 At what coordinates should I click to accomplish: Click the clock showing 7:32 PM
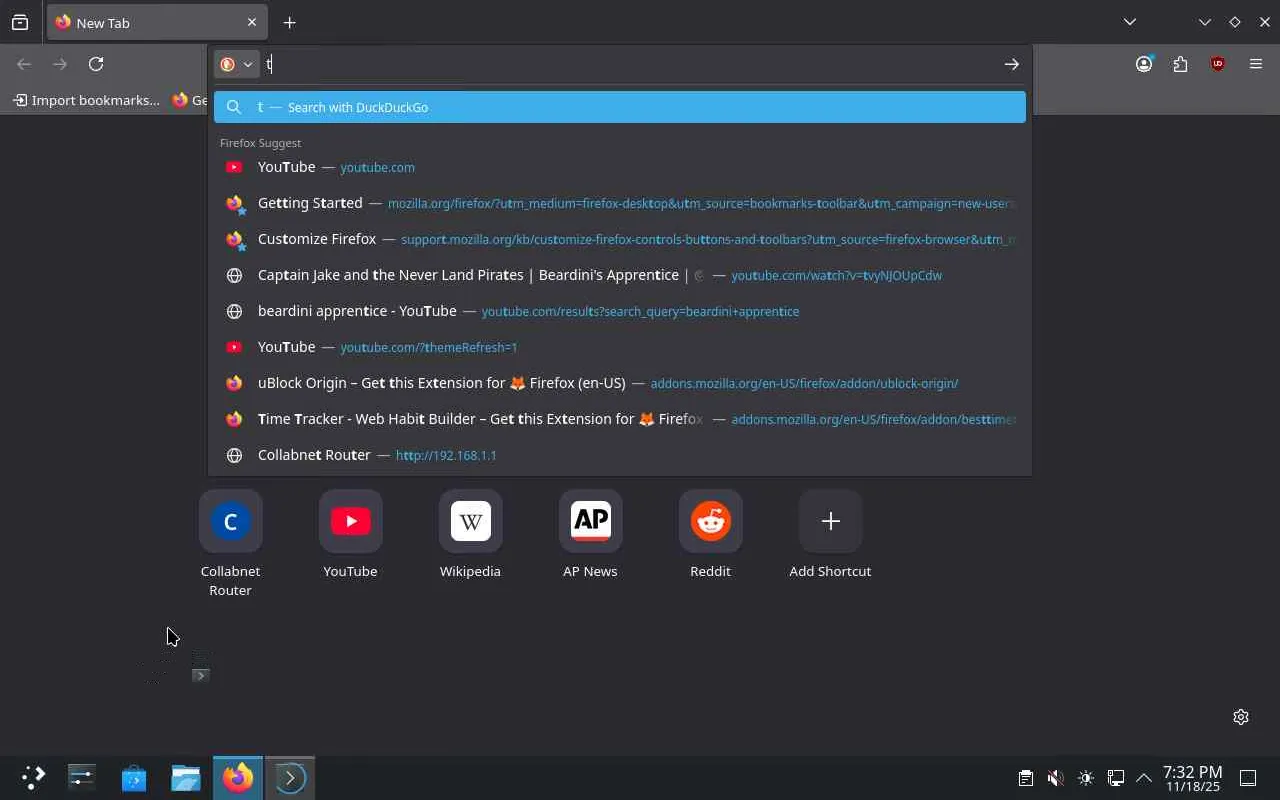pyautogui.click(x=1192, y=778)
